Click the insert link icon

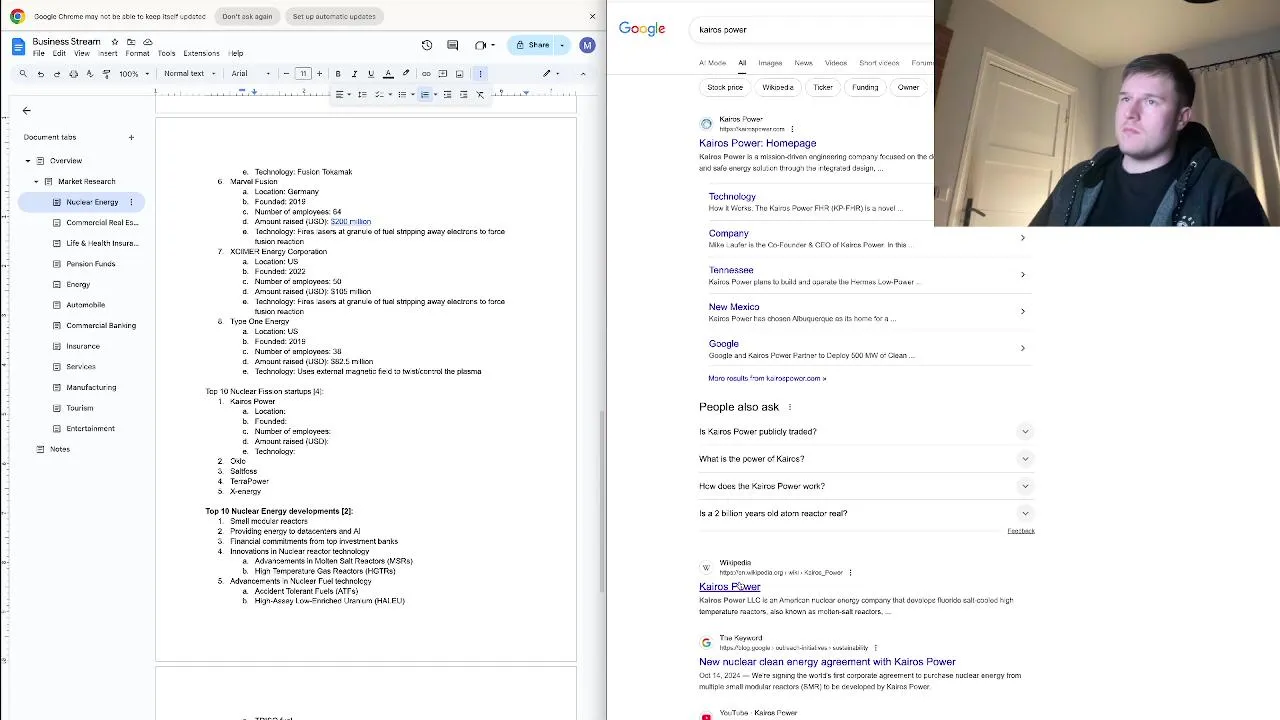point(426,74)
